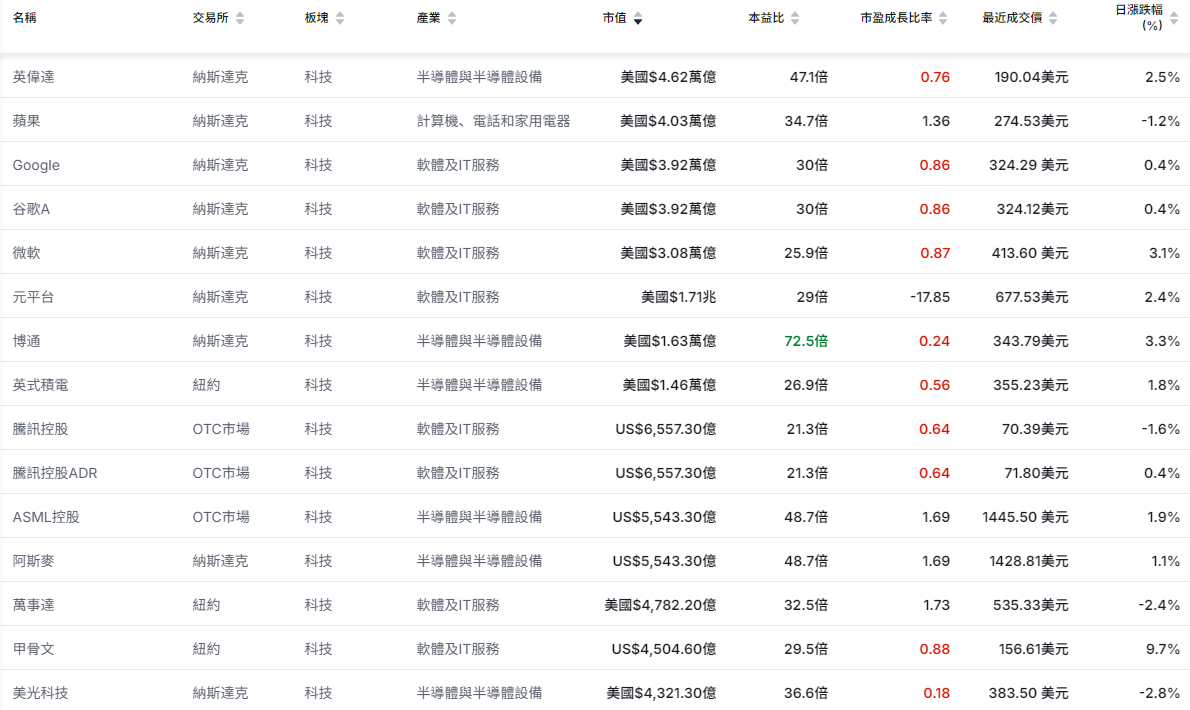The width and height of the screenshot is (1190, 710).
Task: Sort the table by 板塊
Action: [340, 16]
